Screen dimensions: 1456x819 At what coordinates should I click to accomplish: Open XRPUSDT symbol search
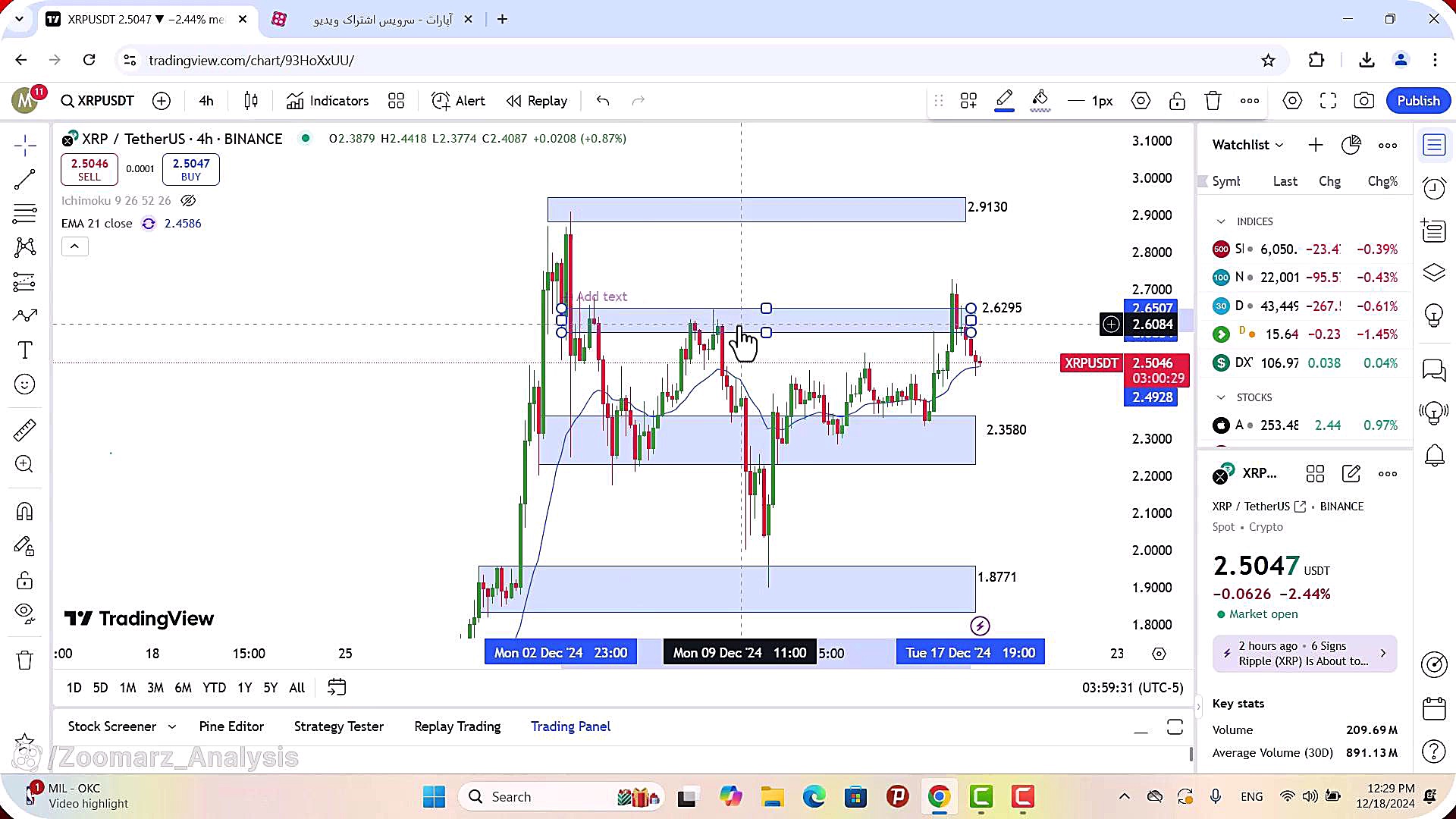pyautogui.click(x=98, y=101)
